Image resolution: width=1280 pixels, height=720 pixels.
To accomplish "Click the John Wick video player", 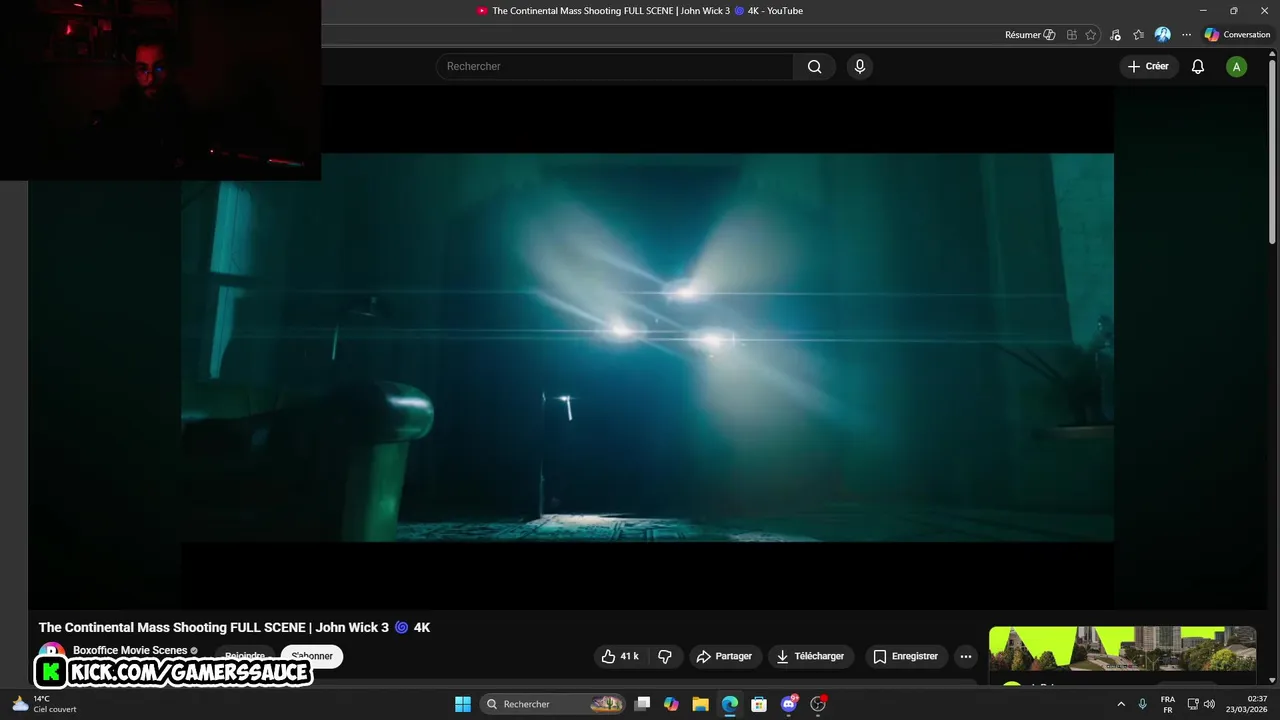I will tap(647, 347).
